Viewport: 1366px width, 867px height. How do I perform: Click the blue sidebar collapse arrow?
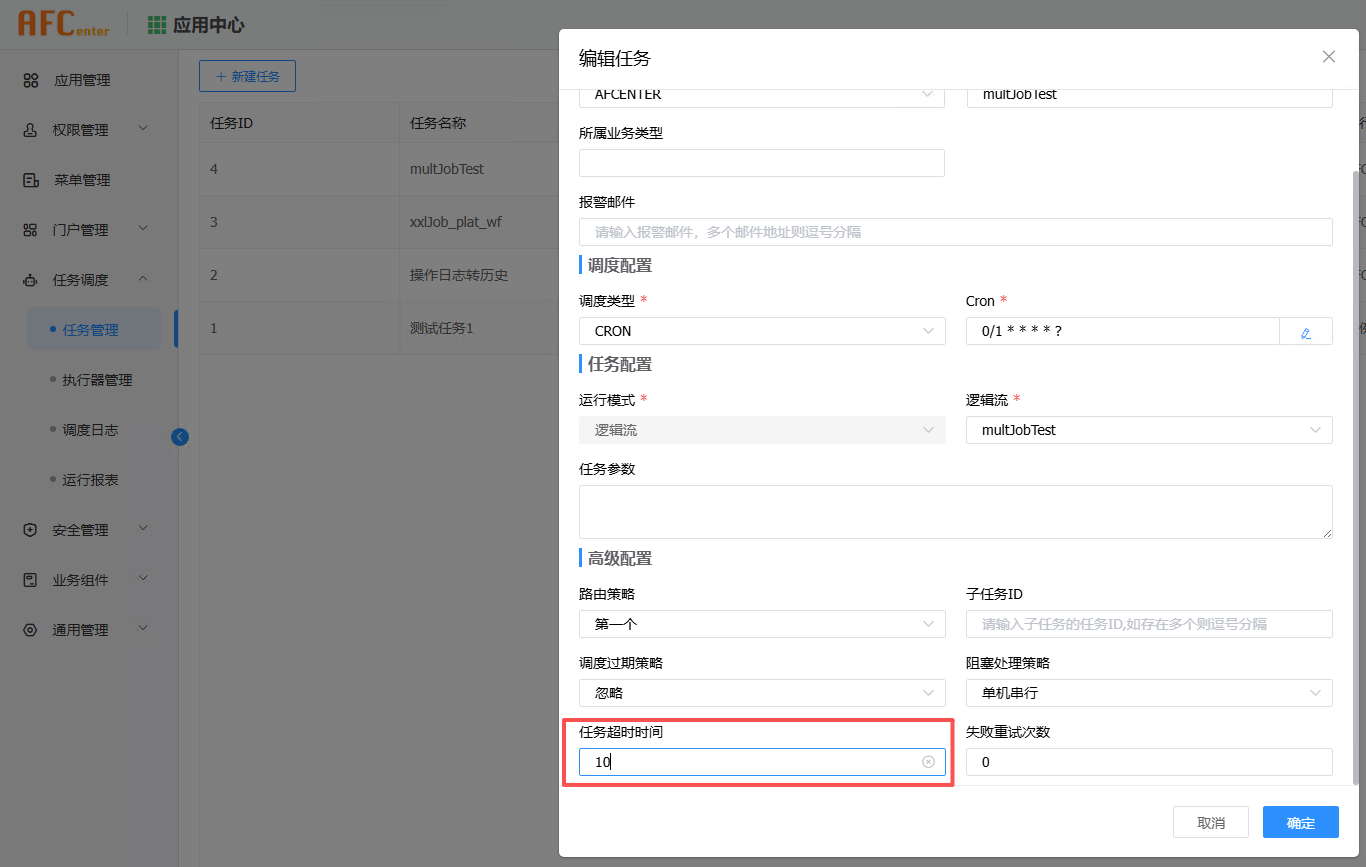coord(180,436)
